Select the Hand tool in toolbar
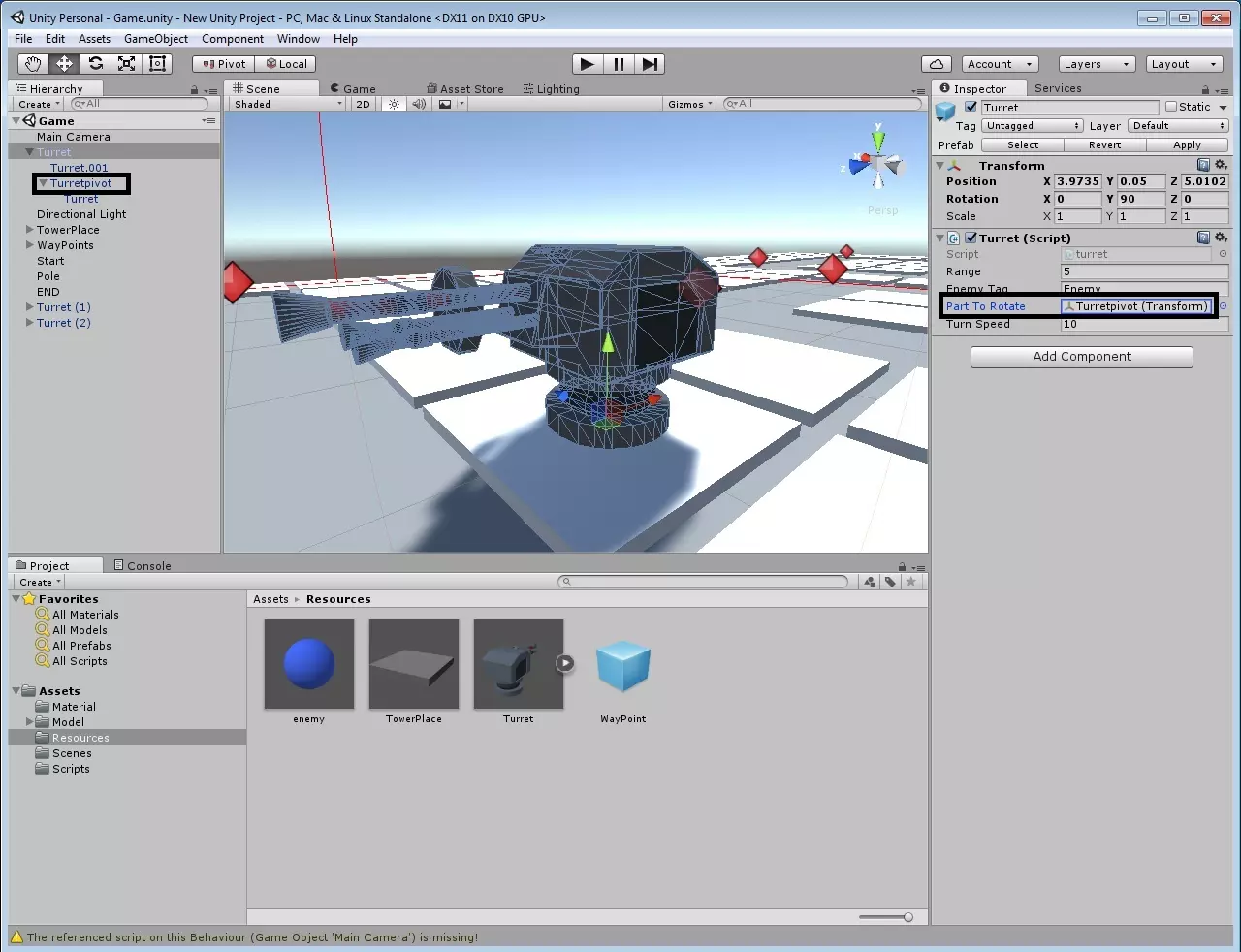Viewport: 1241px width, 952px height. (x=33, y=64)
